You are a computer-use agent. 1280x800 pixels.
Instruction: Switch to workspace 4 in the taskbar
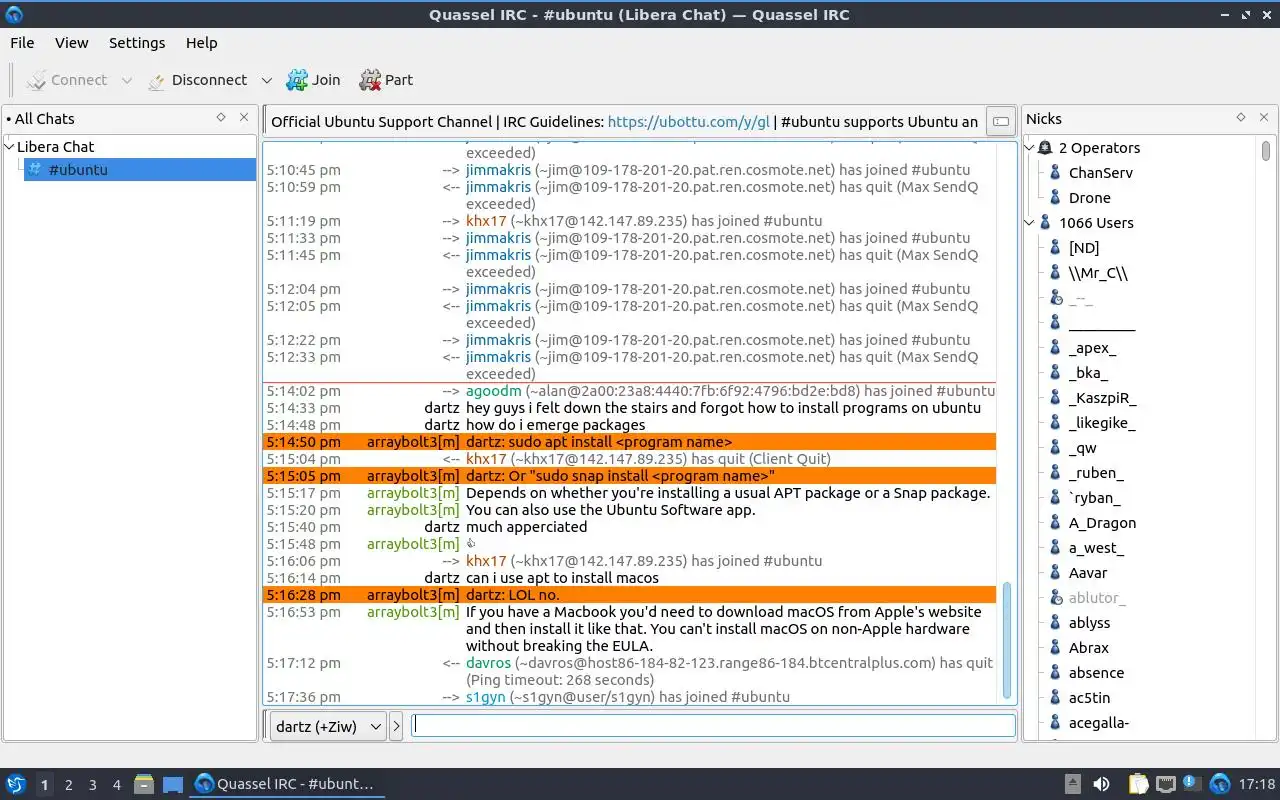pyautogui.click(x=116, y=785)
